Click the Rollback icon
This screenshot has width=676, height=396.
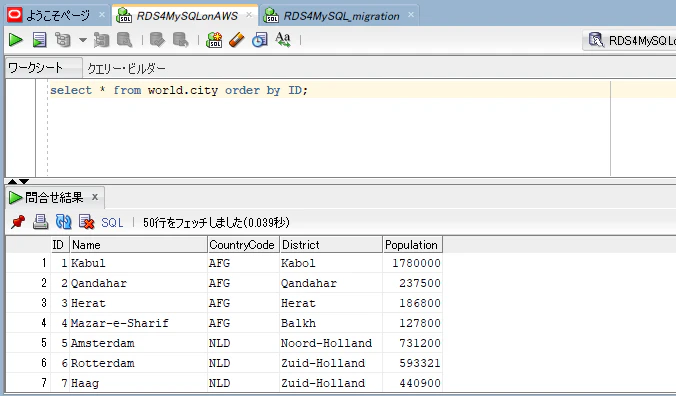(x=181, y=40)
